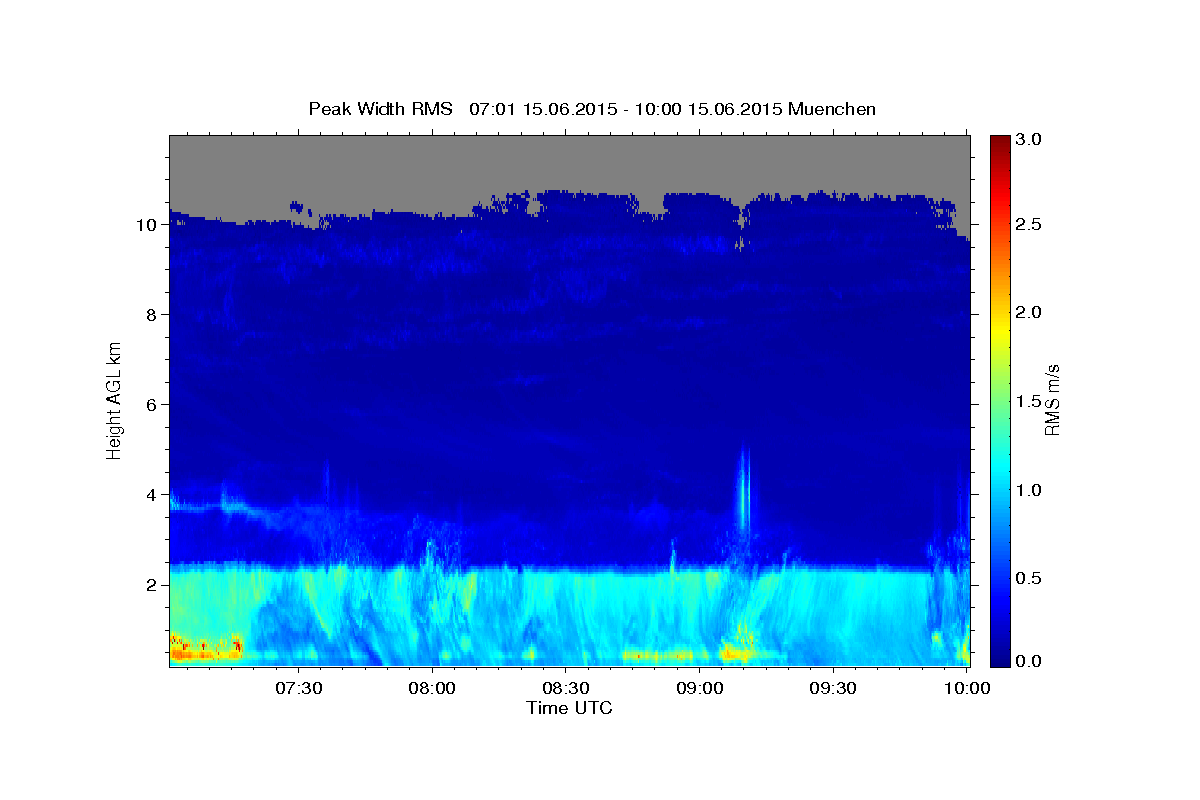Click the red high-RMS patch near ground at 07:10
1200x800 pixels.
(205, 648)
